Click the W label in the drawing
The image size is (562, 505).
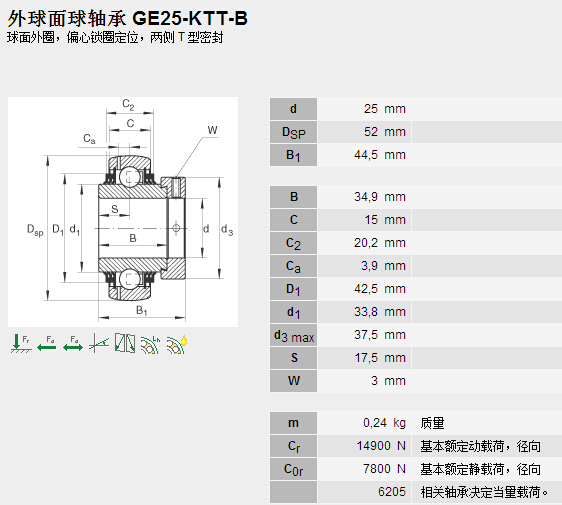coord(212,130)
